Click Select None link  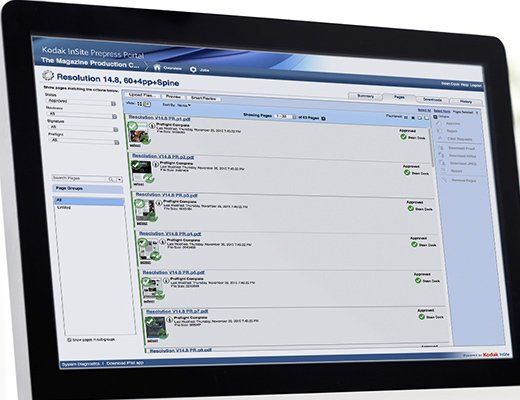pos(442,111)
